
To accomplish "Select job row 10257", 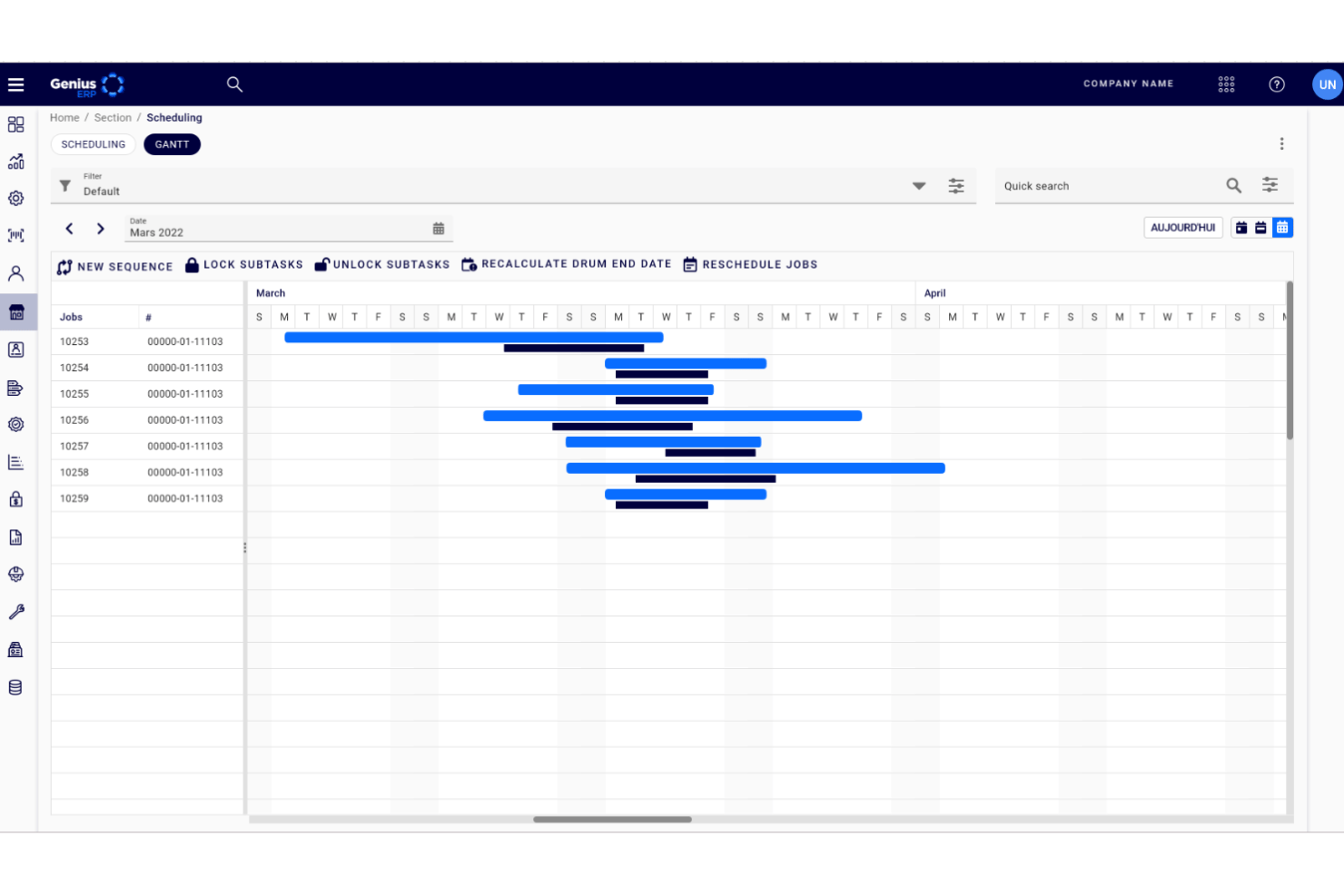I will [147, 447].
